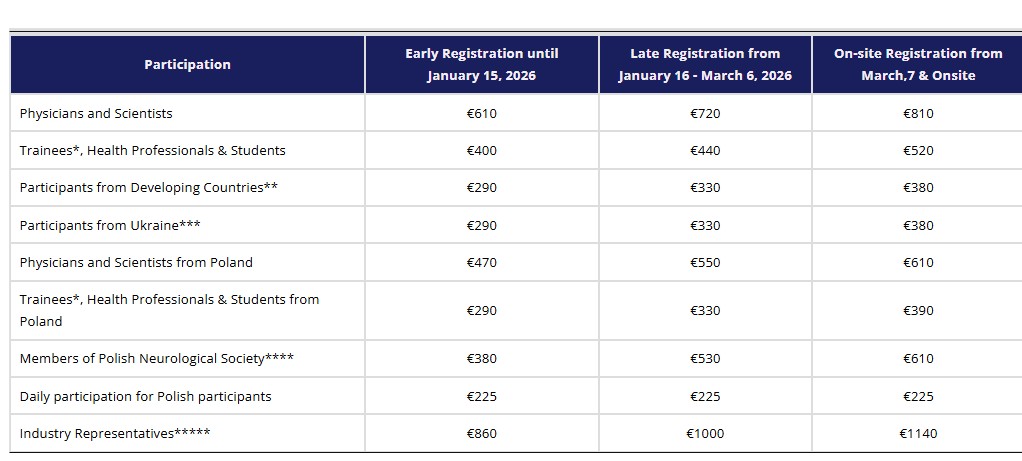This screenshot has height=461, width=1022.
Task: Select the Late Registration column header
Action: 705,65
